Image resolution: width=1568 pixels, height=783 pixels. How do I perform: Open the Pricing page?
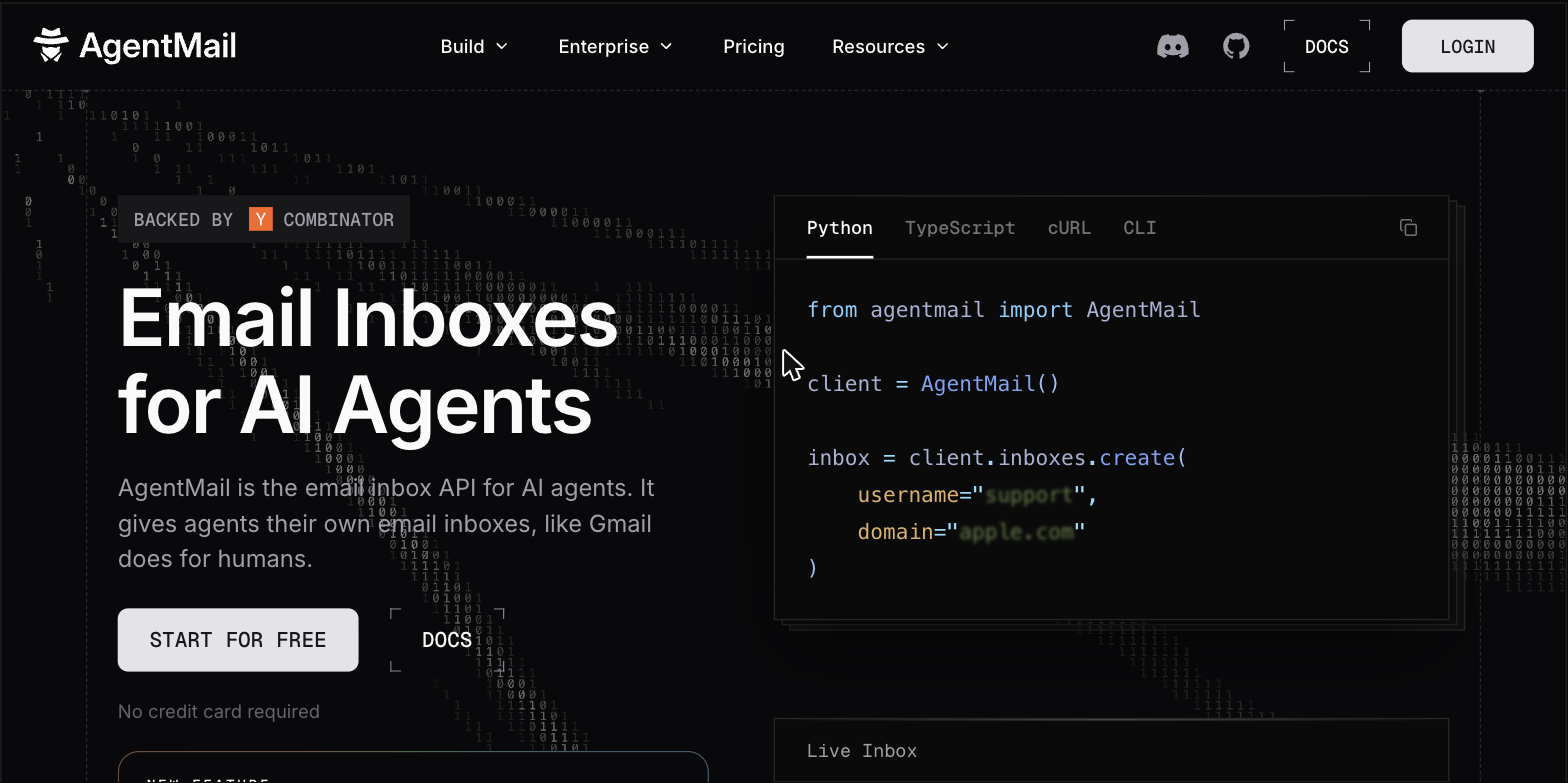[754, 47]
